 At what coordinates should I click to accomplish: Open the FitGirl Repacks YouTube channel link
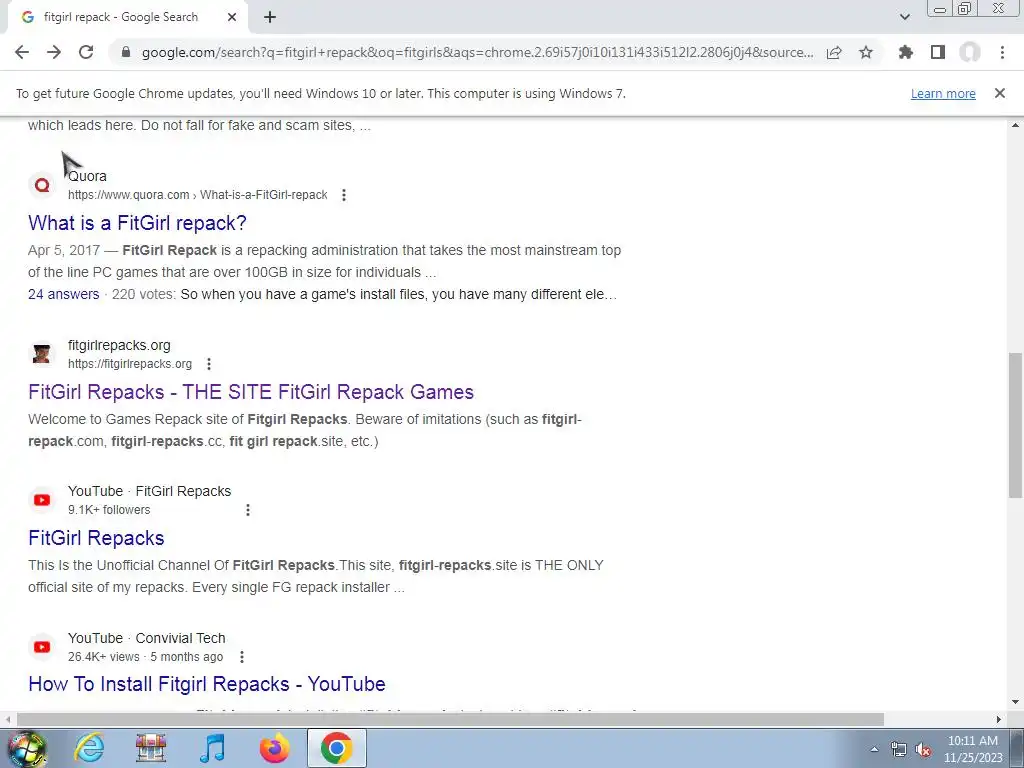pyautogui.click(x=96, y=538)
